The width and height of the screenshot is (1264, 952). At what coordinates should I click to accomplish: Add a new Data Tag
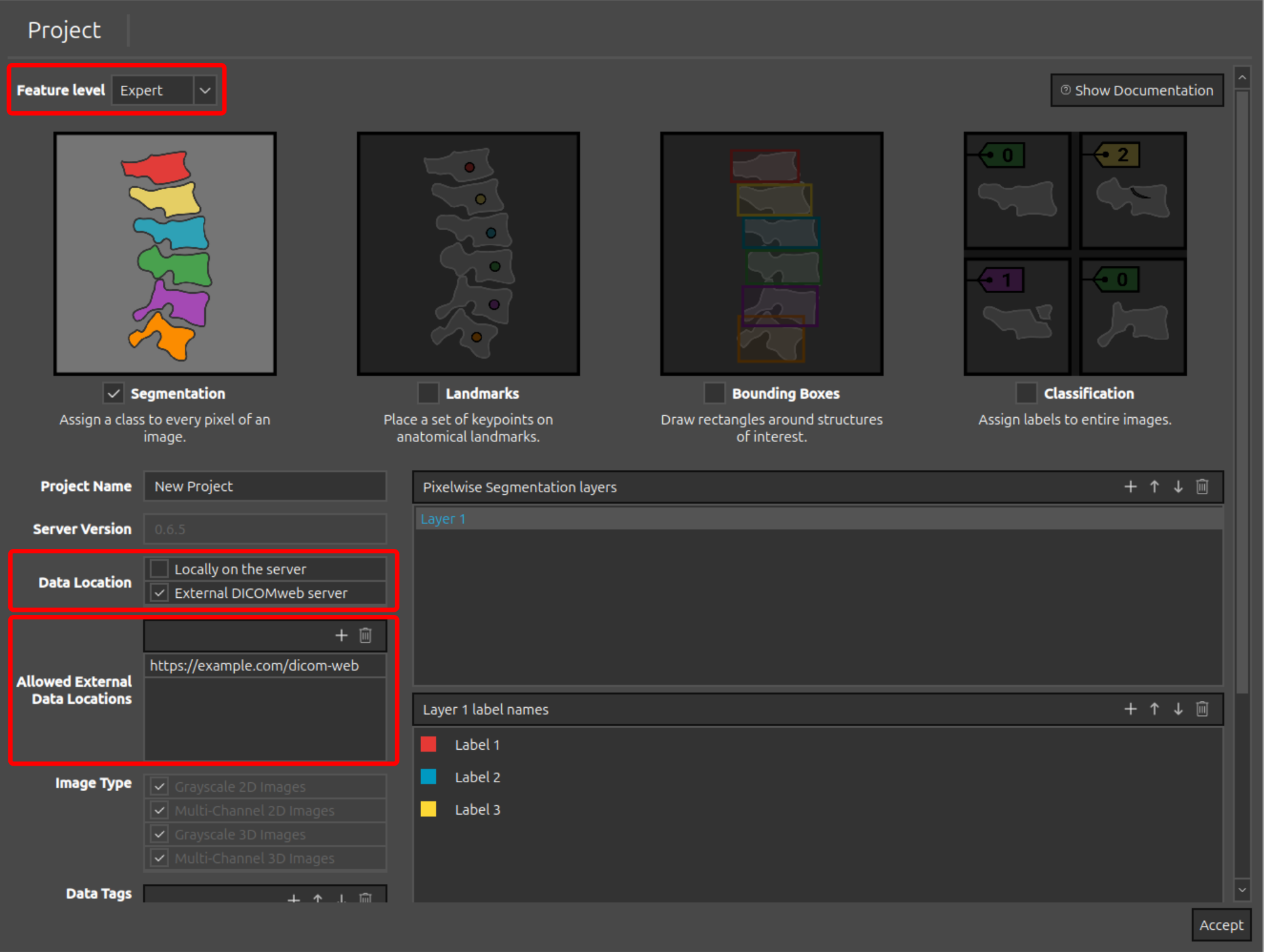(x=294, y=899)
